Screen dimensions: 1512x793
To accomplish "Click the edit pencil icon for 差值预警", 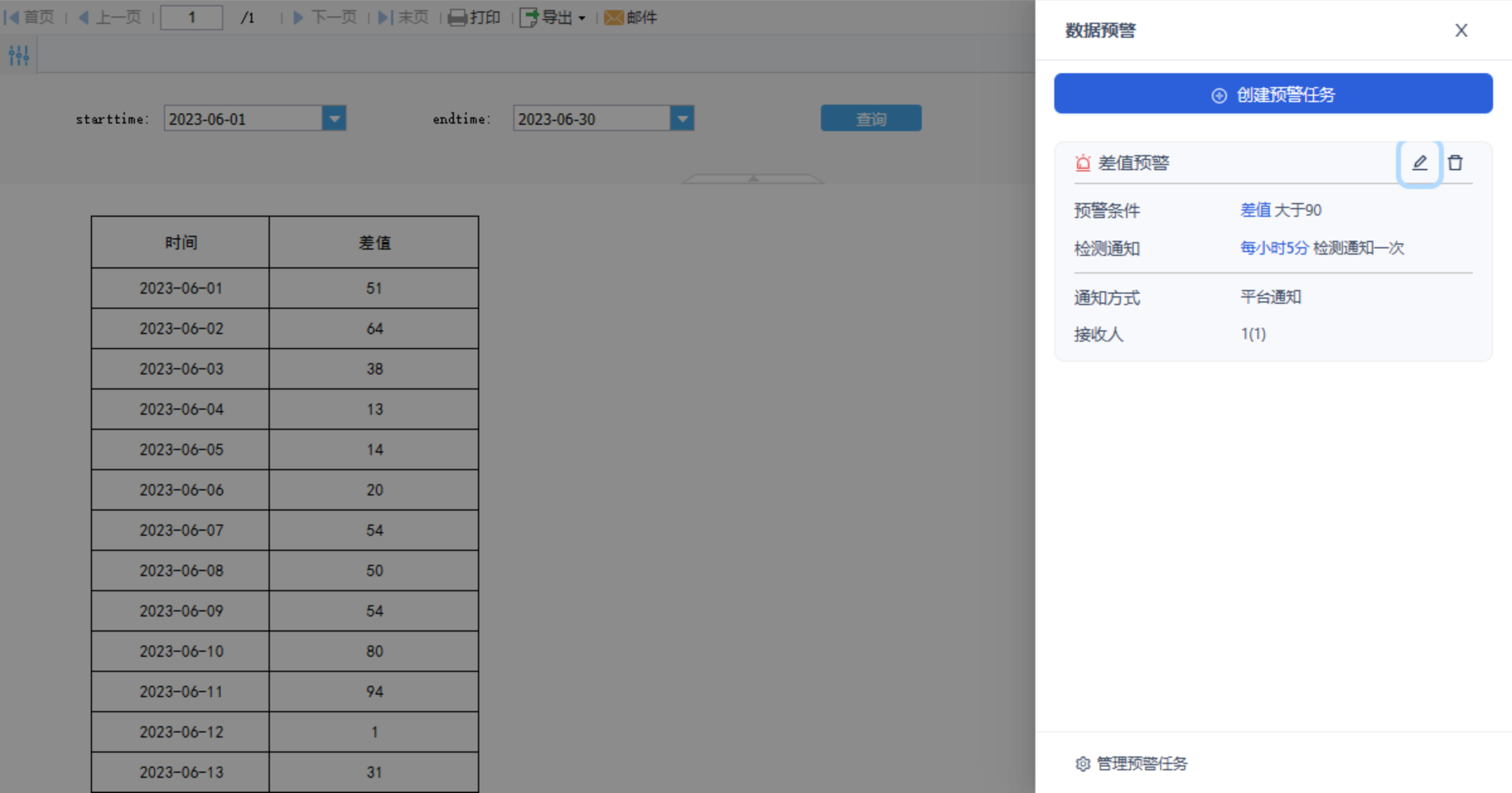I will pyautogui.click(x=1419, y=163).
